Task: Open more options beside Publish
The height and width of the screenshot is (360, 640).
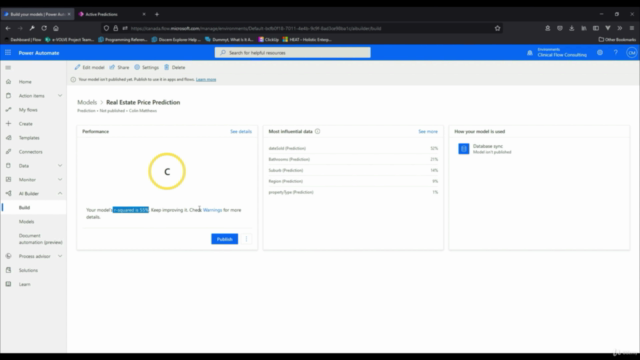Action: (246, 239)
